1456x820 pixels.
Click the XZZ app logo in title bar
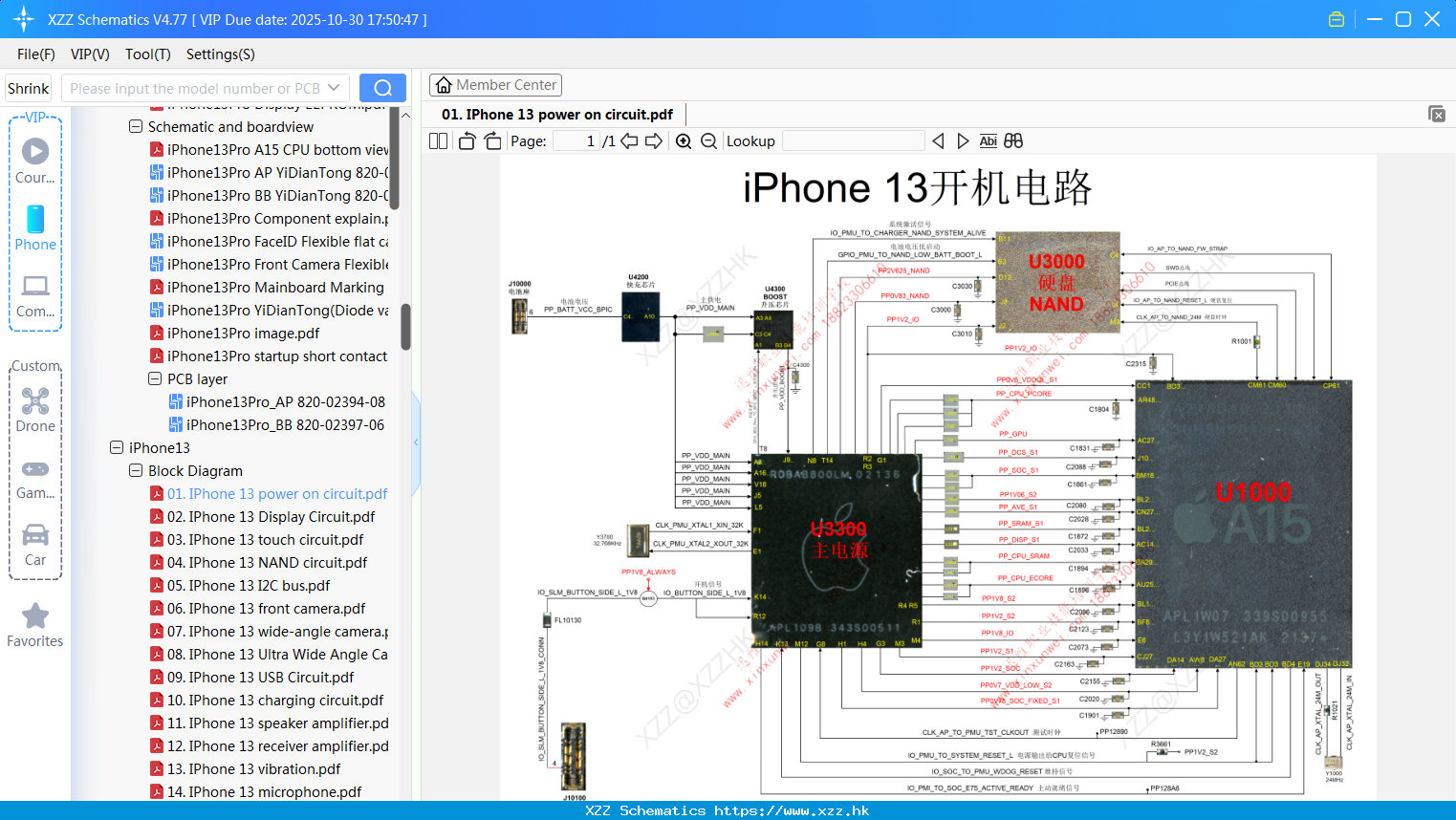coord(24,19)
